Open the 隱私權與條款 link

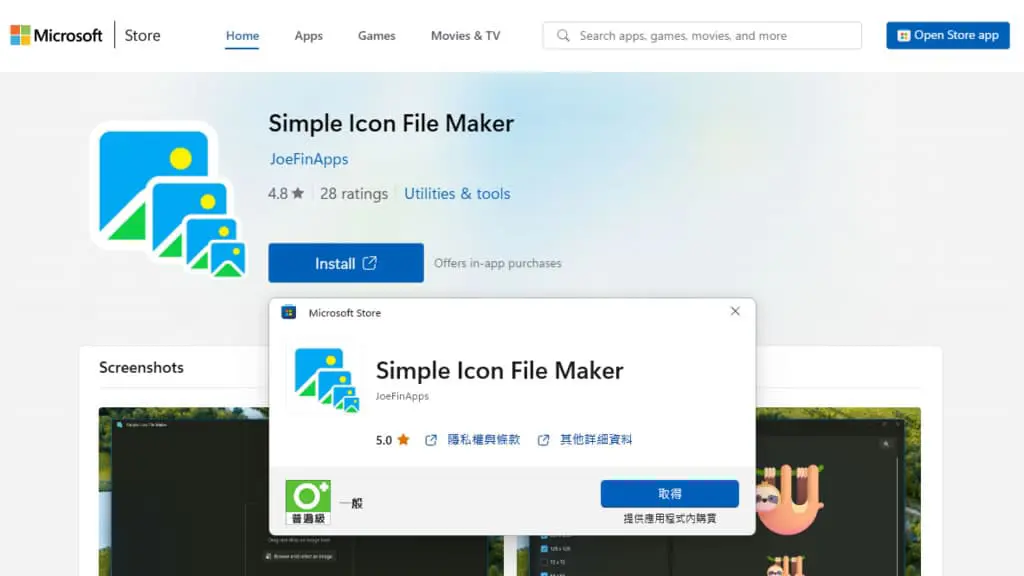pos(483,440)
